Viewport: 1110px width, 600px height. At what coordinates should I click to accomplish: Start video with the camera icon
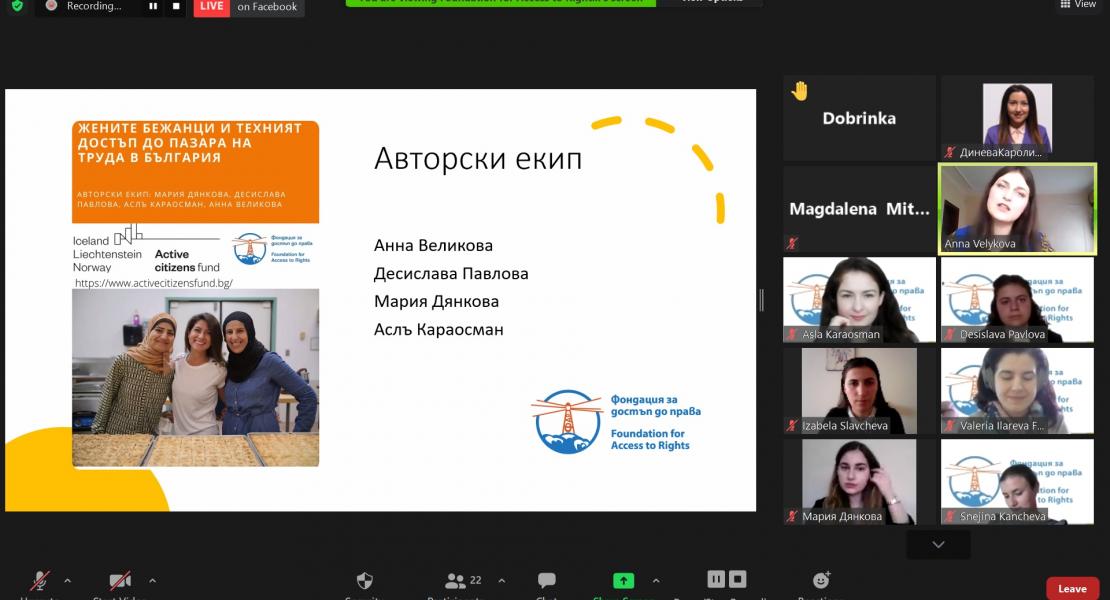(x=120, y=581)
